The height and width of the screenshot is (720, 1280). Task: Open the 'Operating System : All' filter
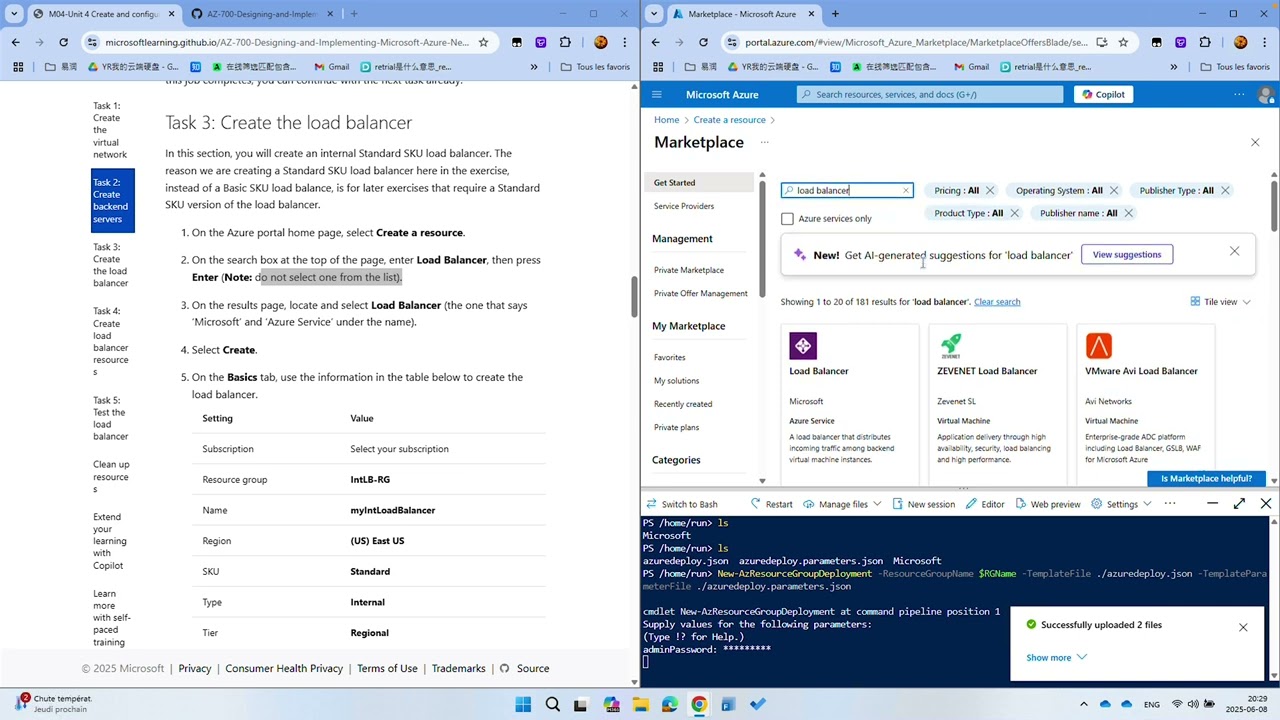pyautogui.click(x=1059, y=190)
